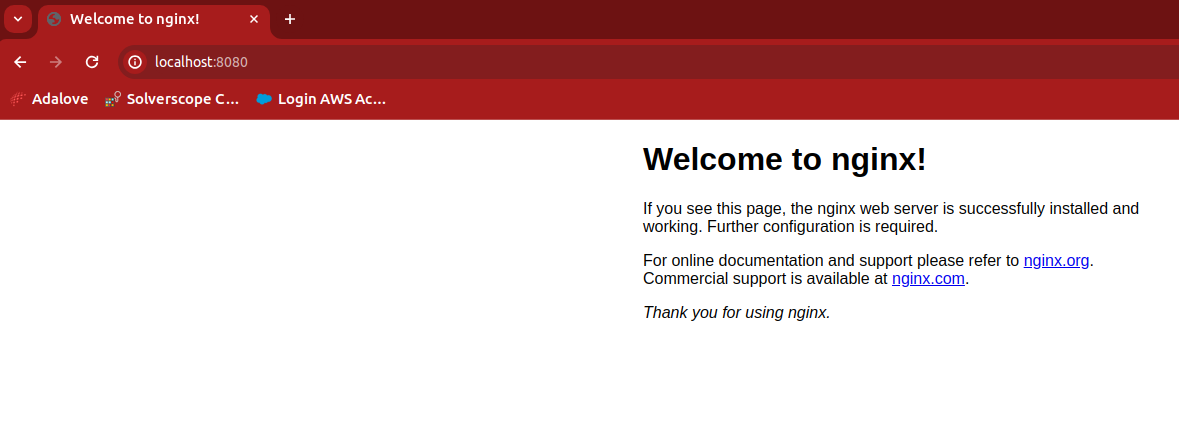1179x436 pixels.
Task: Click the Solverscope bookmark favicon
Action: pos(113,99)
